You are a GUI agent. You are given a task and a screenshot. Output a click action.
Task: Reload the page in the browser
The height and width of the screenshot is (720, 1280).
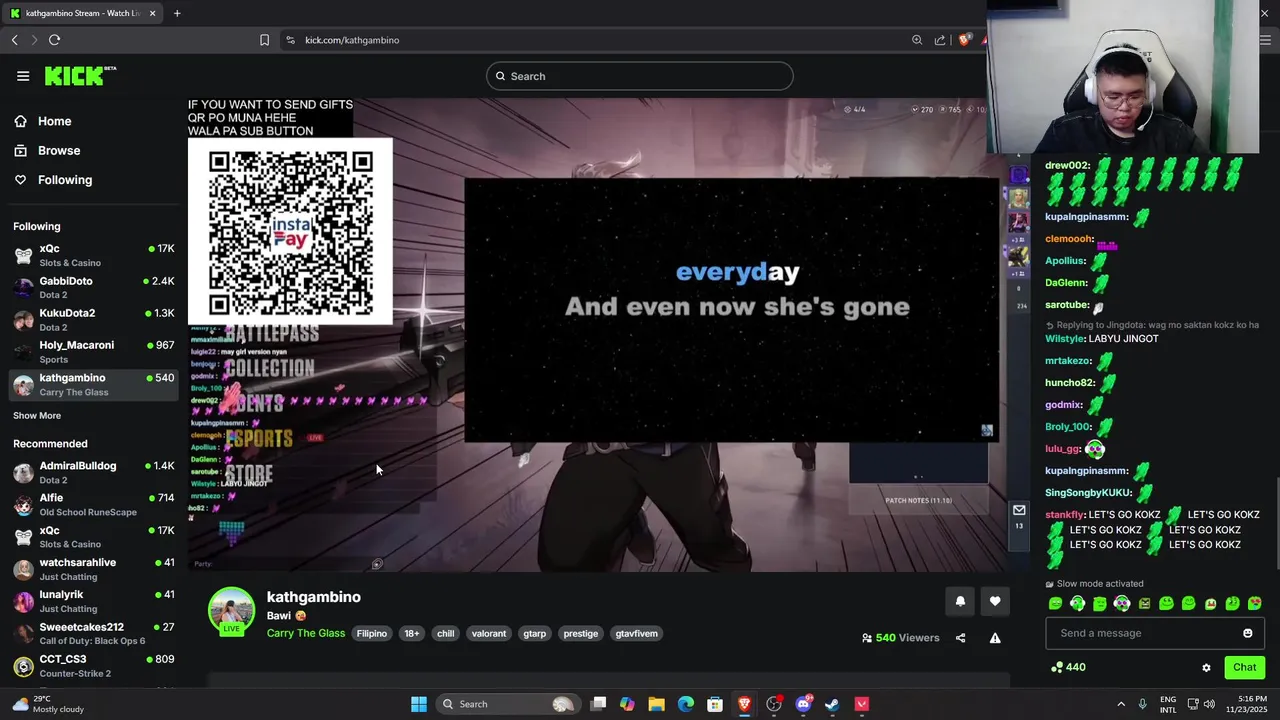click(x=54, y=40)
